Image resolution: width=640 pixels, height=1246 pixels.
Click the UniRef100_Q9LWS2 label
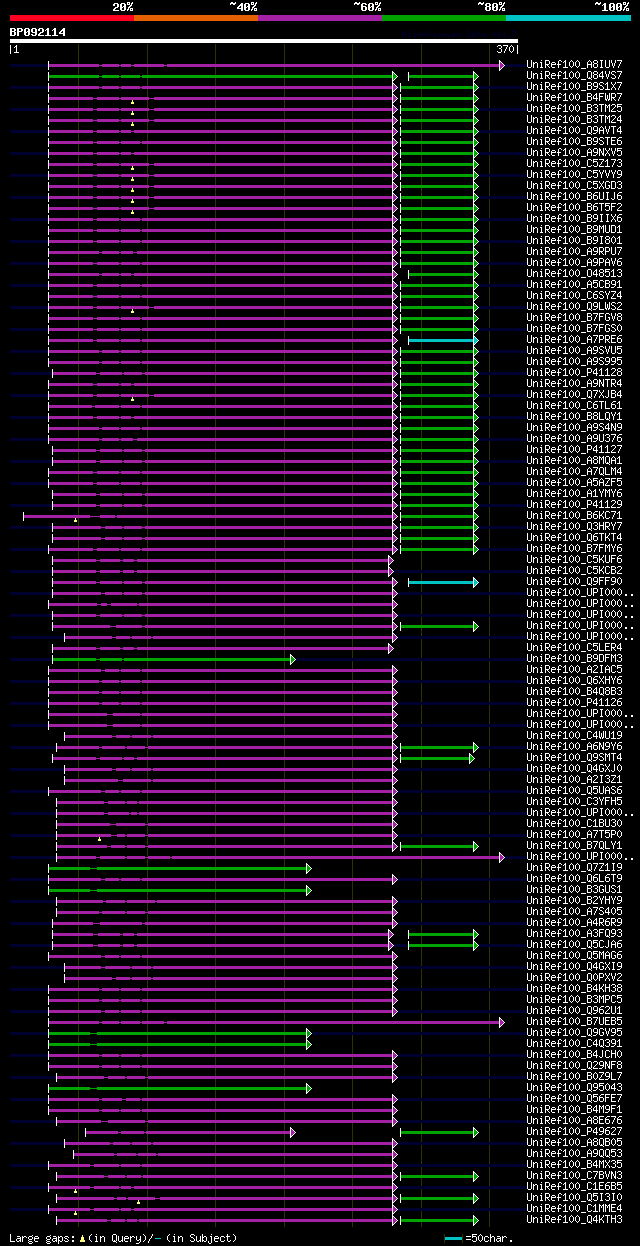tap(574, 307)
